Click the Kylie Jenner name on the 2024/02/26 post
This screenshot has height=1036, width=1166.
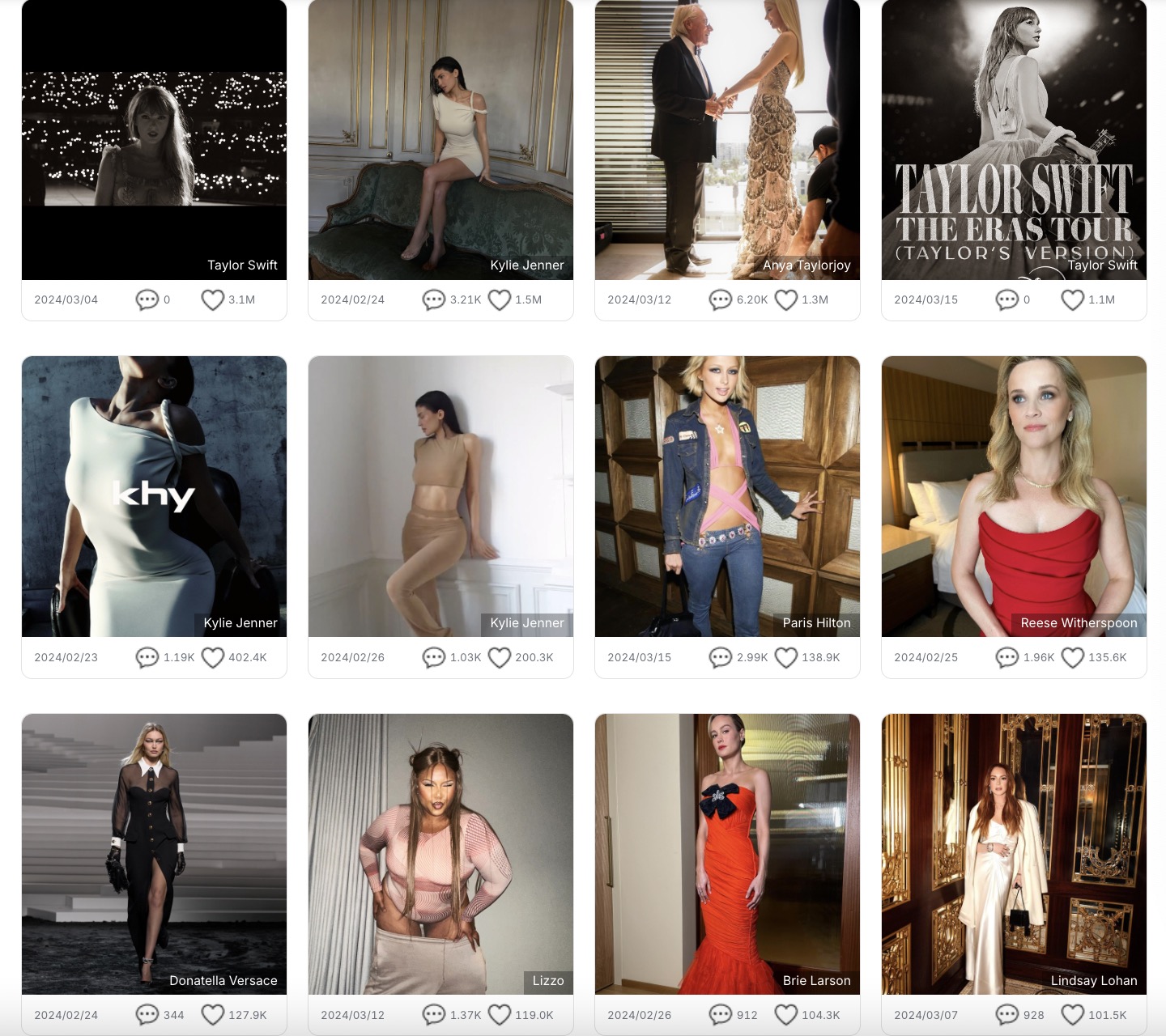(527, 623)
